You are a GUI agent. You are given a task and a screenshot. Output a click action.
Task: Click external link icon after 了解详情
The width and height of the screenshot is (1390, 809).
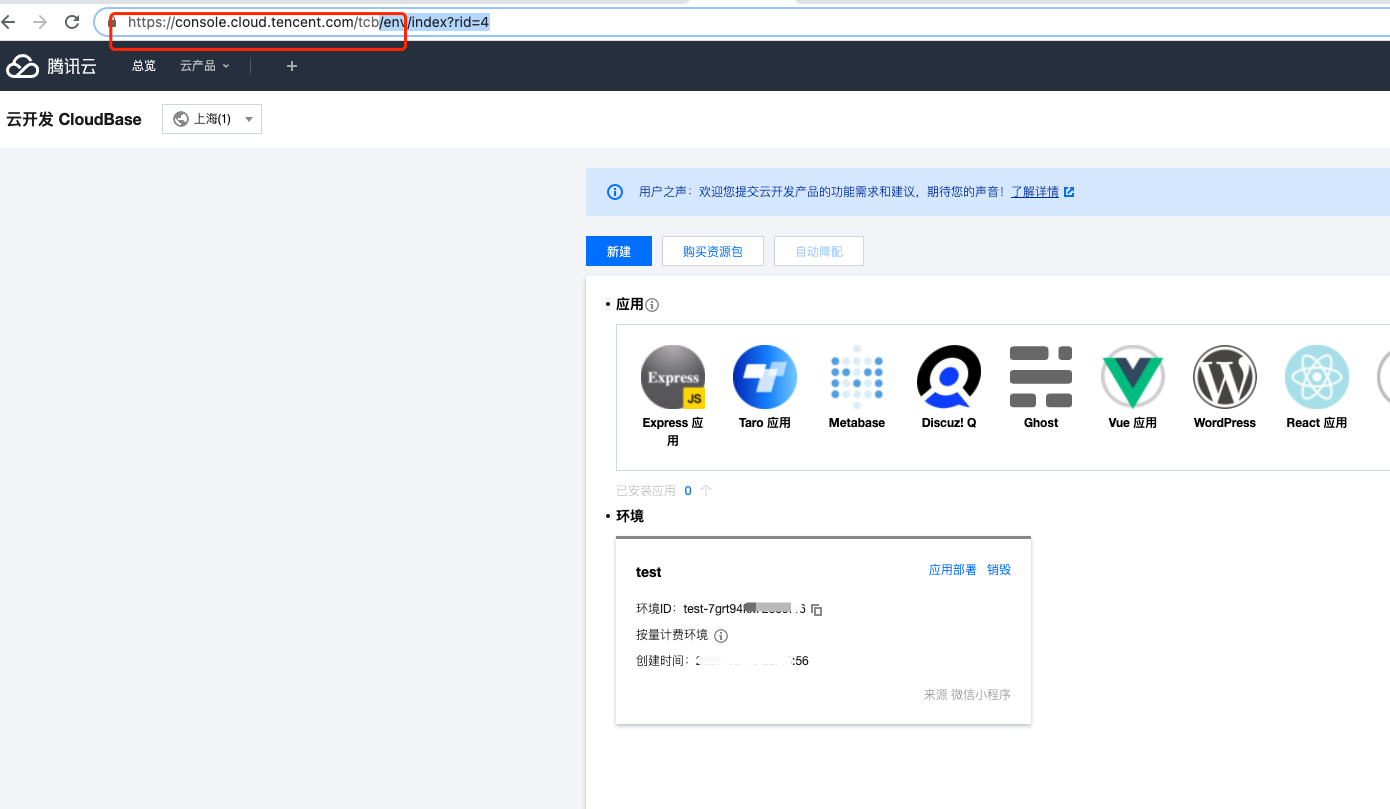1069,192
